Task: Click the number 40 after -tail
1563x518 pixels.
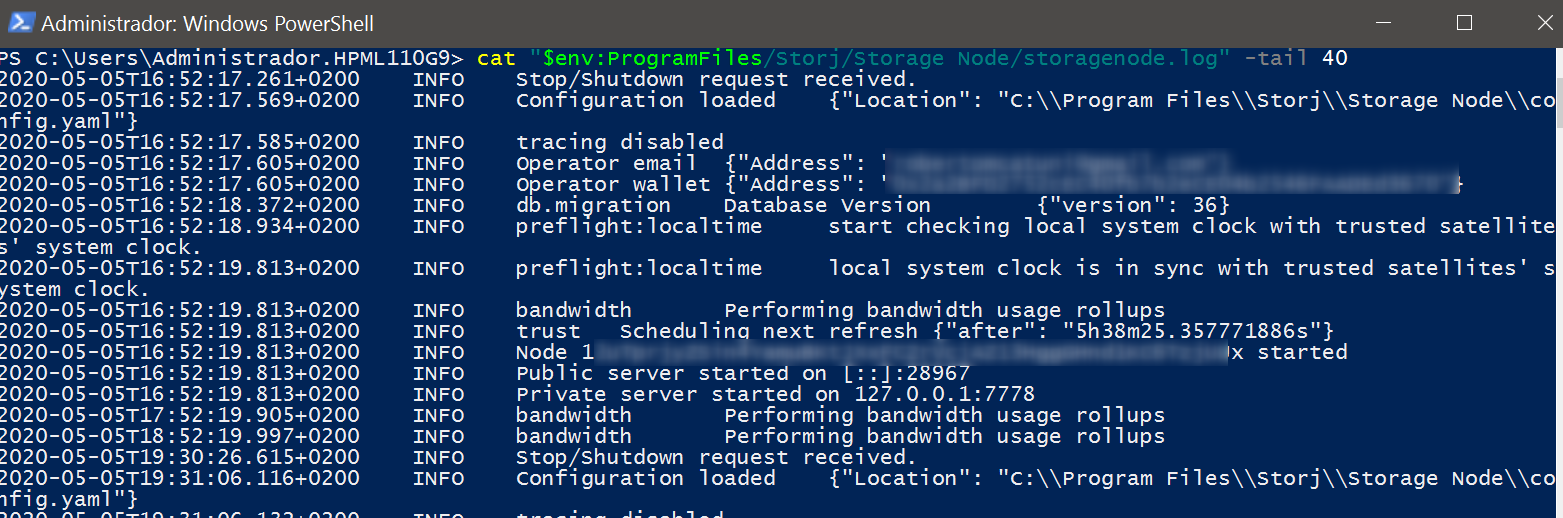Action: (x=1334, y=58)
